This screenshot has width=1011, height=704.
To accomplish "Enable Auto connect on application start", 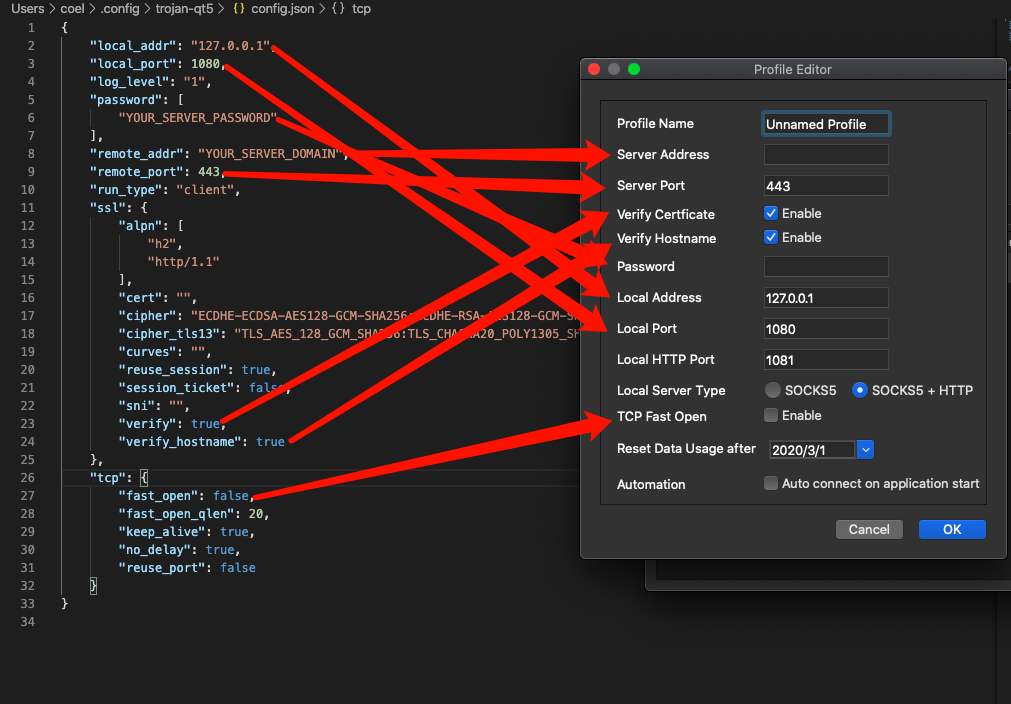I will [x=771, y=483].
